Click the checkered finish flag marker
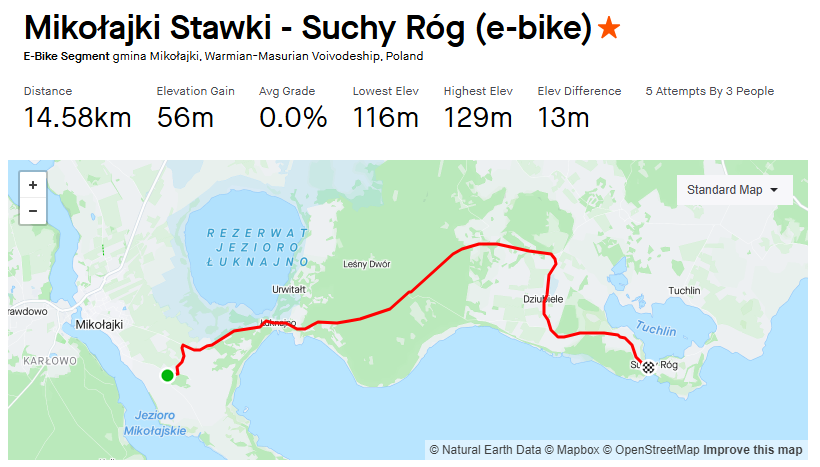Screen dimensions: 820x467 (x=648, y=366)
